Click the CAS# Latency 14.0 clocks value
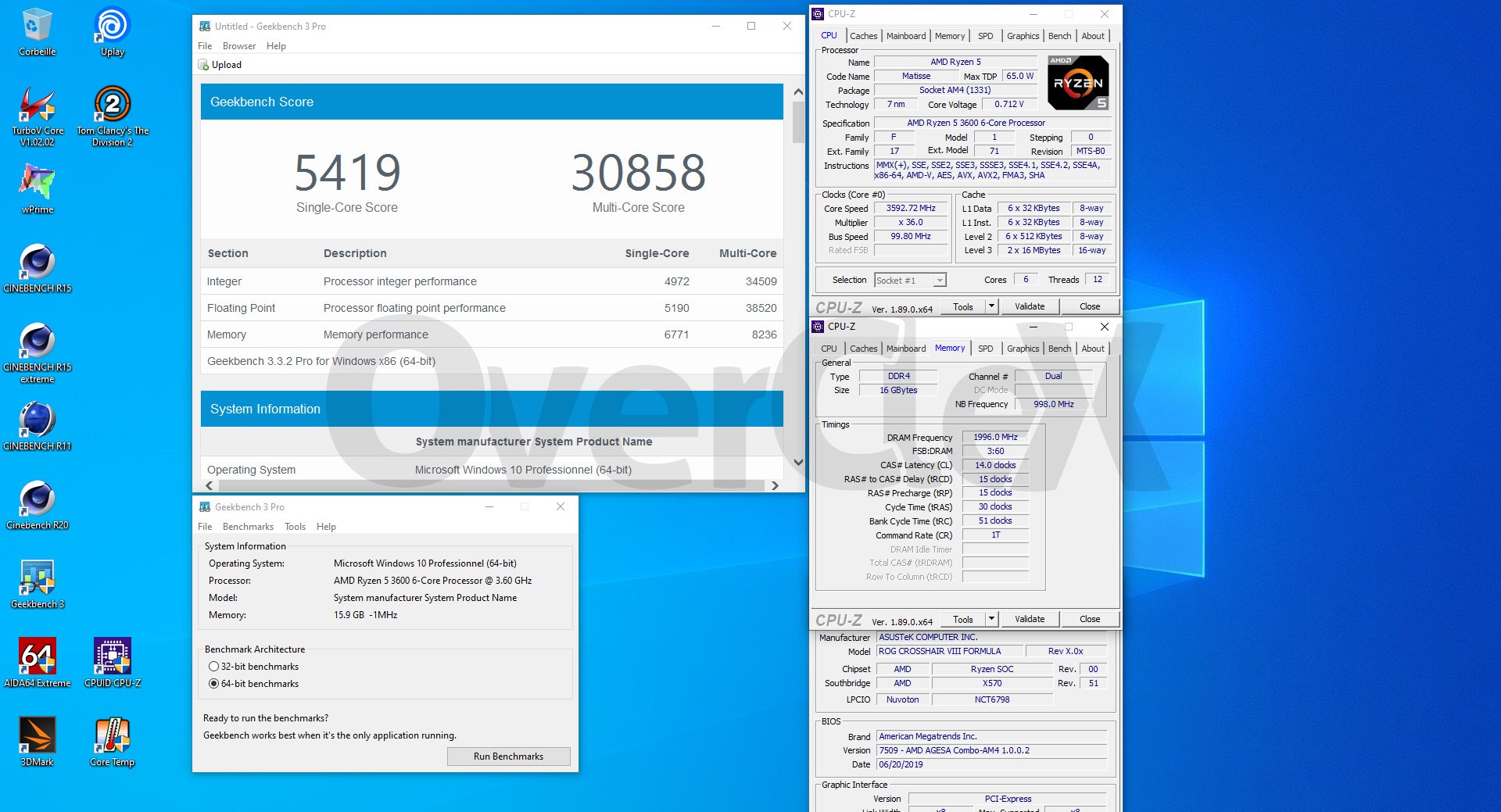The image size is (1501, 812). [x=995, y=465]
